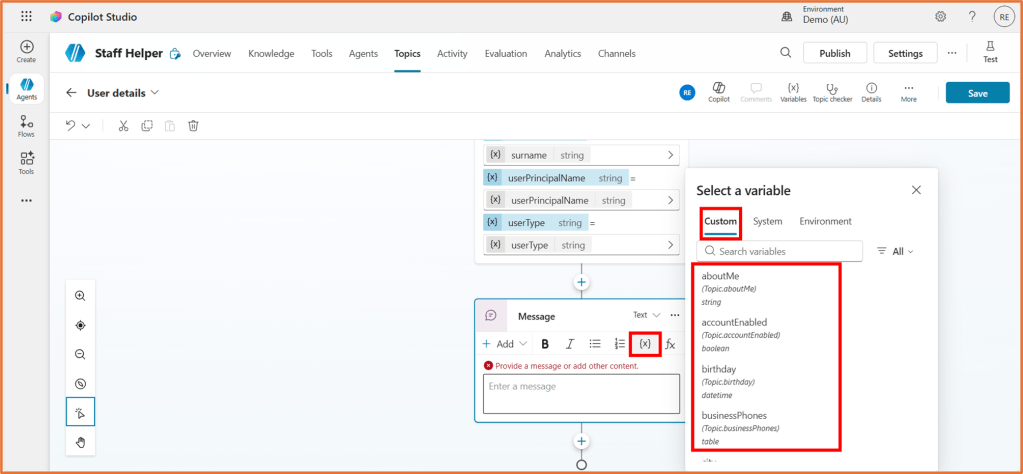Screen dimensions: 1023x474
Task: Change message type Text dropdown
Action: 647,315
